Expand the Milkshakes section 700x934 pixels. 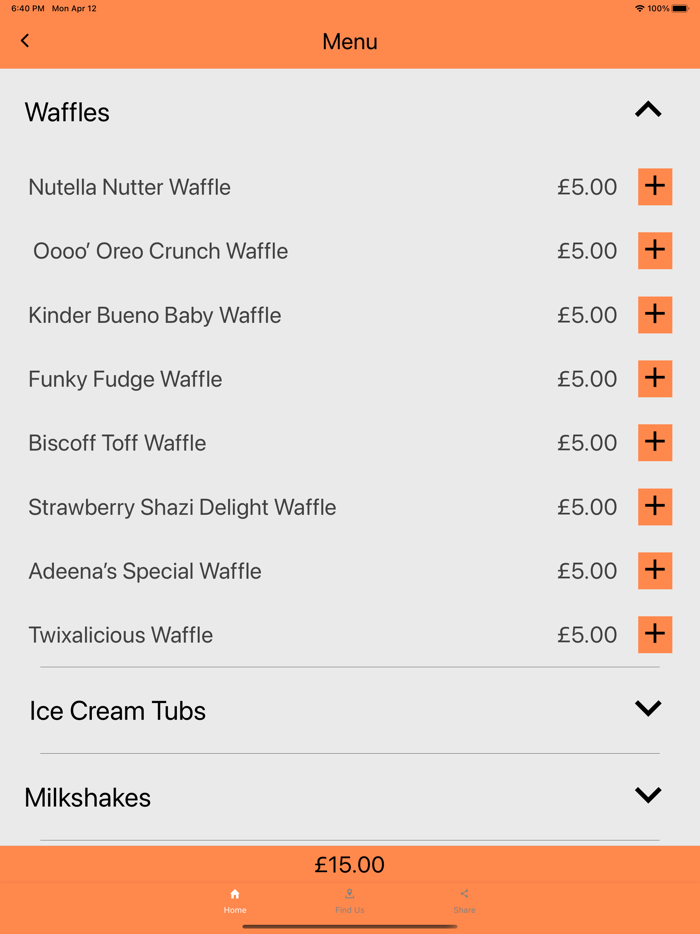tap(648, 796)
